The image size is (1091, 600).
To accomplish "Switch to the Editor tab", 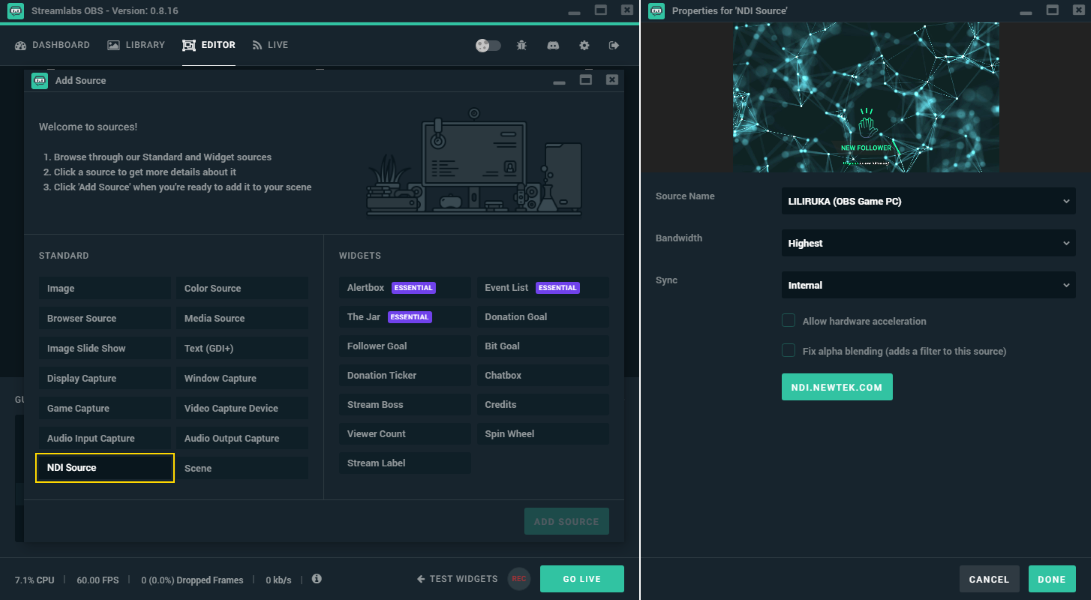I will [209, 45].
